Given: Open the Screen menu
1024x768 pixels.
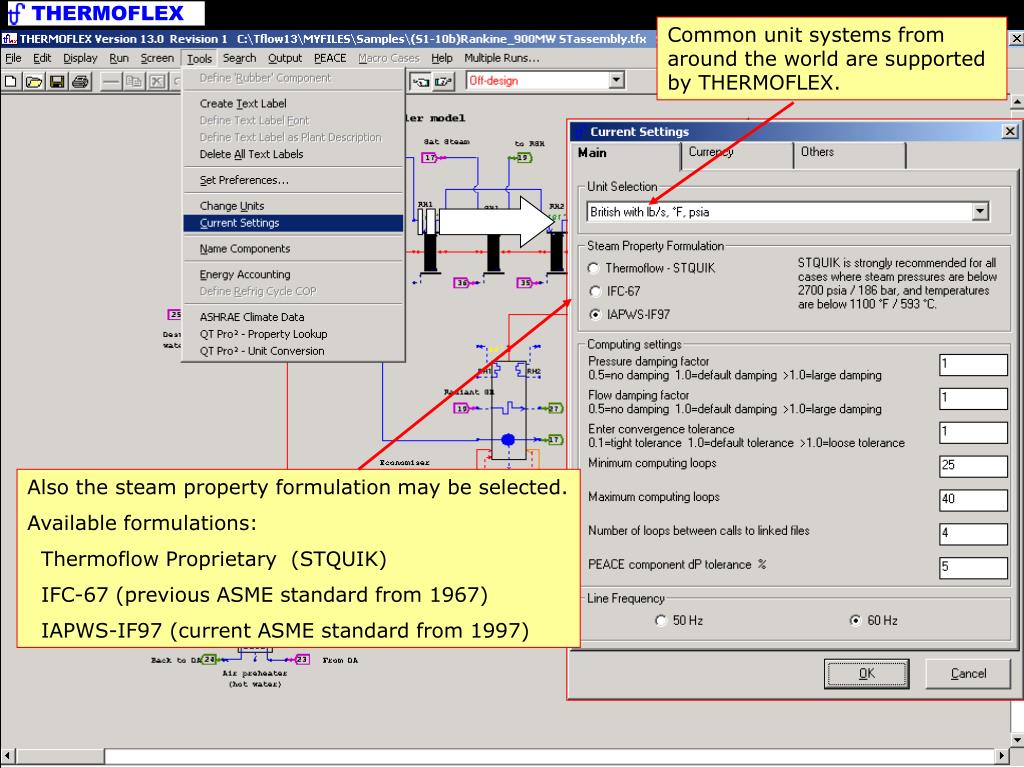Looking at the screenshot, I should click(157, 58).
